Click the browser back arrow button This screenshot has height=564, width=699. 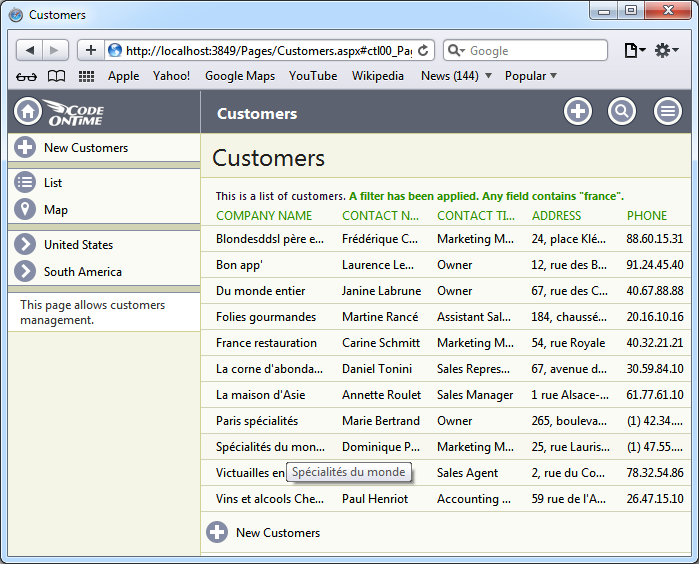click(30, 50)
